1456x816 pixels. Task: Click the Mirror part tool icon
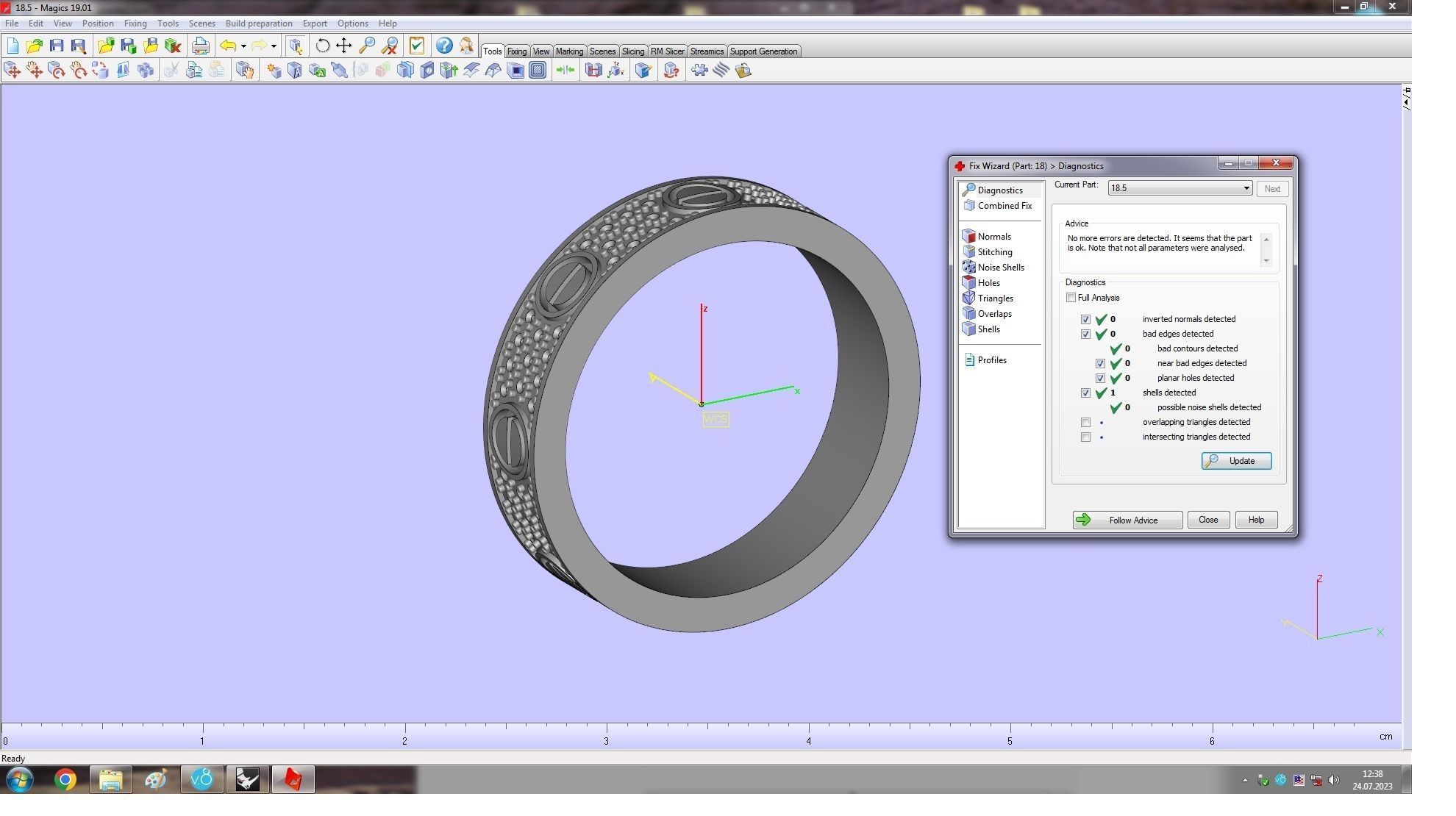point(123,70)
